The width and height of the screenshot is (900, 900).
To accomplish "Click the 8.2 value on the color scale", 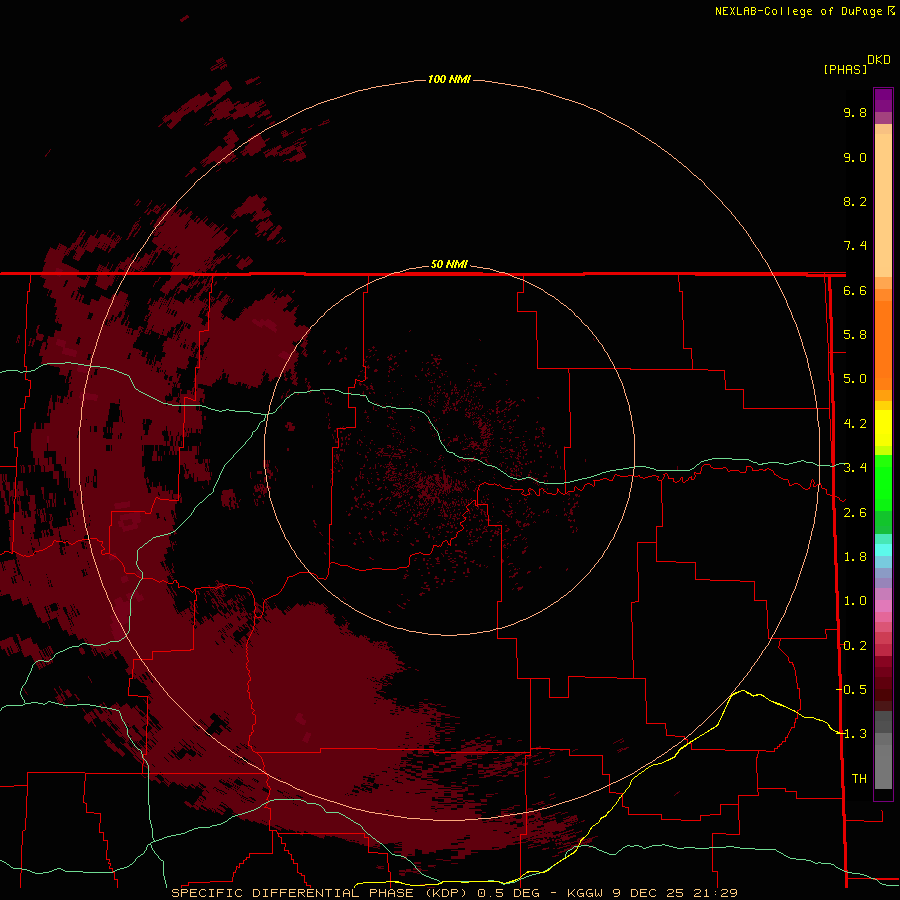I will [855, 201].
